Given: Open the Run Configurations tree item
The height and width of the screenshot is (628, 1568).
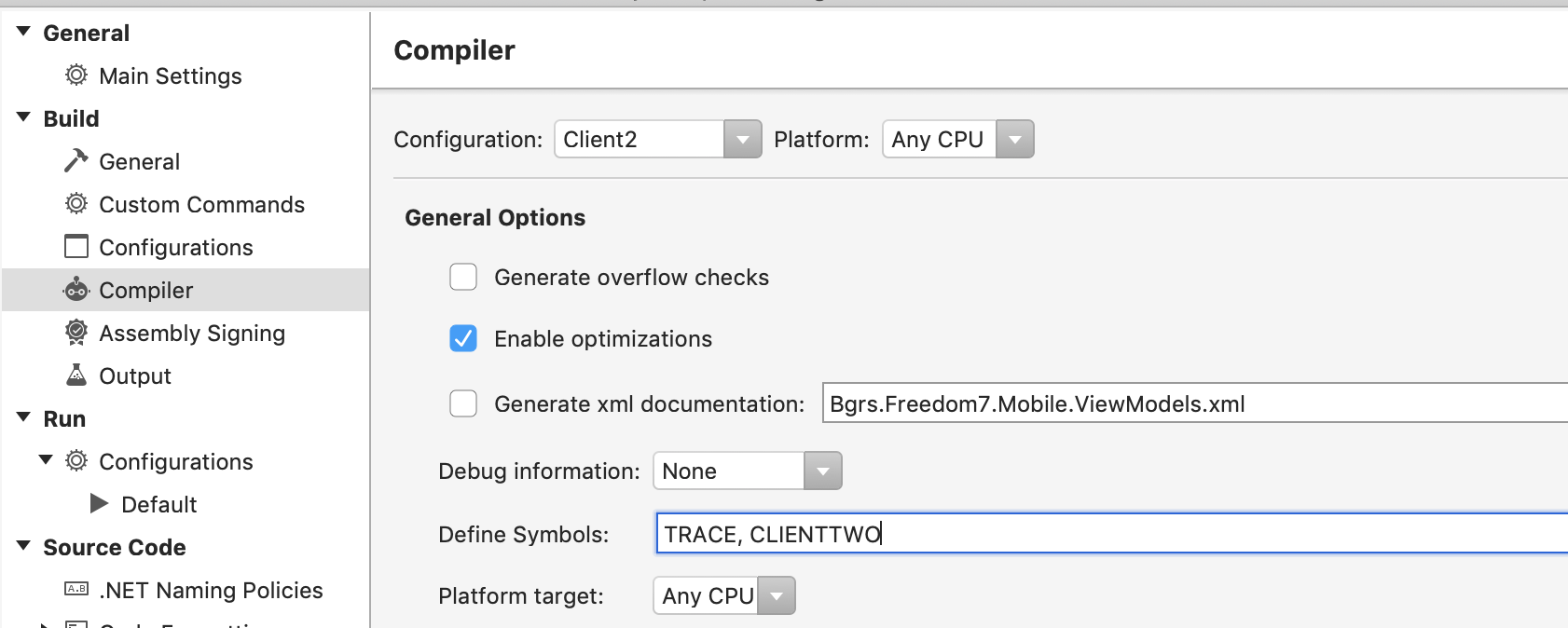Looking at the screenshot, I should click(176, 461).
